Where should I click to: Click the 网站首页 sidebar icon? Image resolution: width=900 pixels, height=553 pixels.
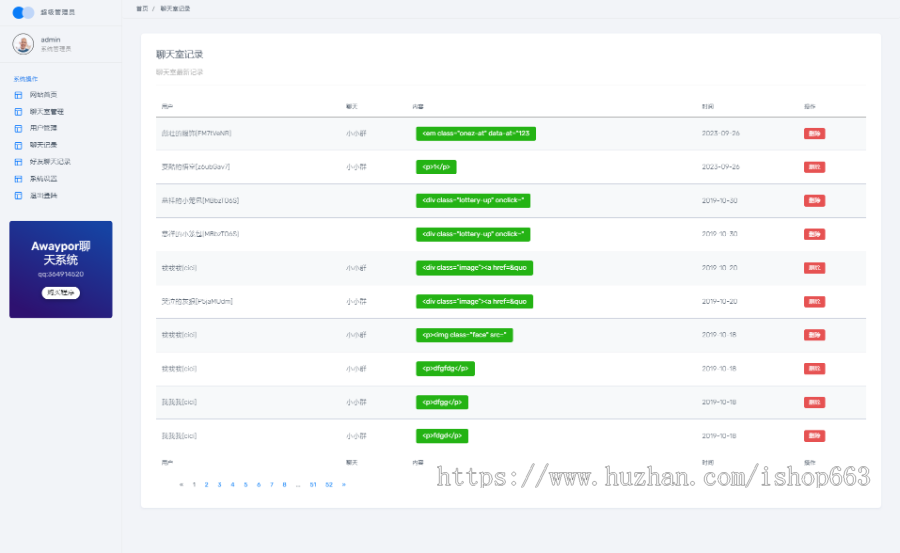pyautogui.click(x=18, y=95)
